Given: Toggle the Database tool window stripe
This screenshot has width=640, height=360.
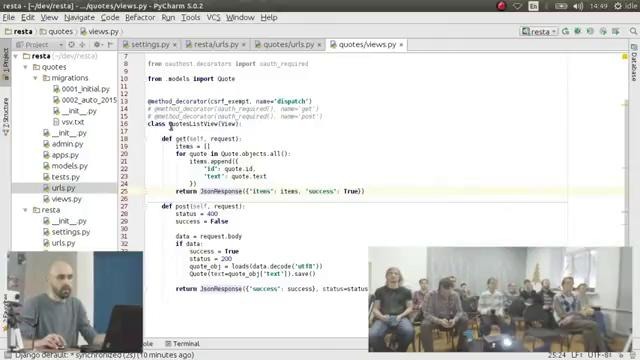Looking at the screenshot, I should click(x=634, y=62).
